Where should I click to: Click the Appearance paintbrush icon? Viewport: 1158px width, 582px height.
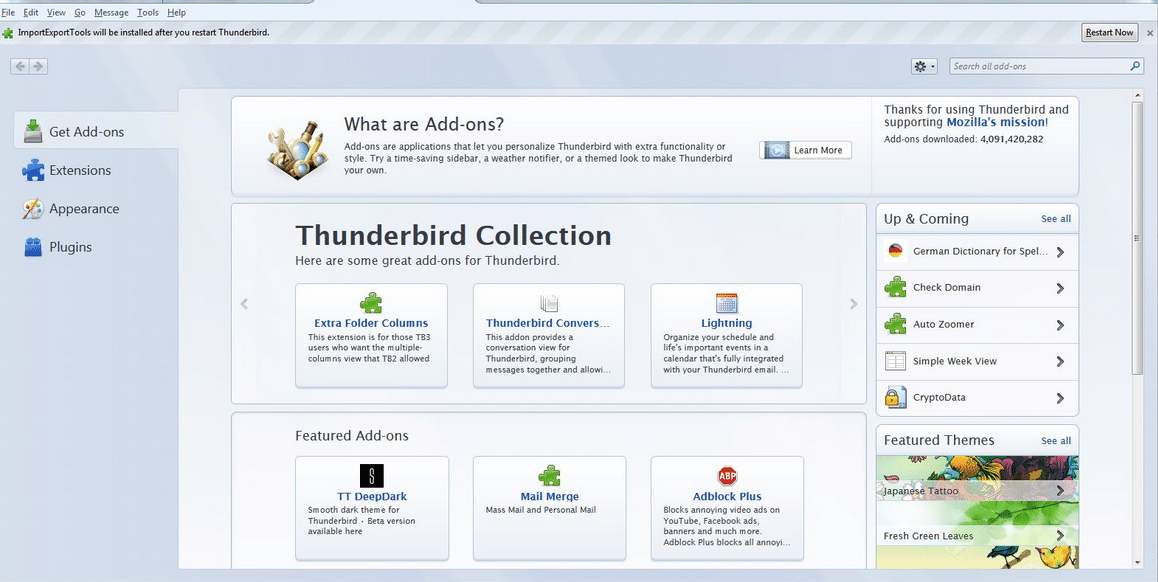[x=33, y=209]
